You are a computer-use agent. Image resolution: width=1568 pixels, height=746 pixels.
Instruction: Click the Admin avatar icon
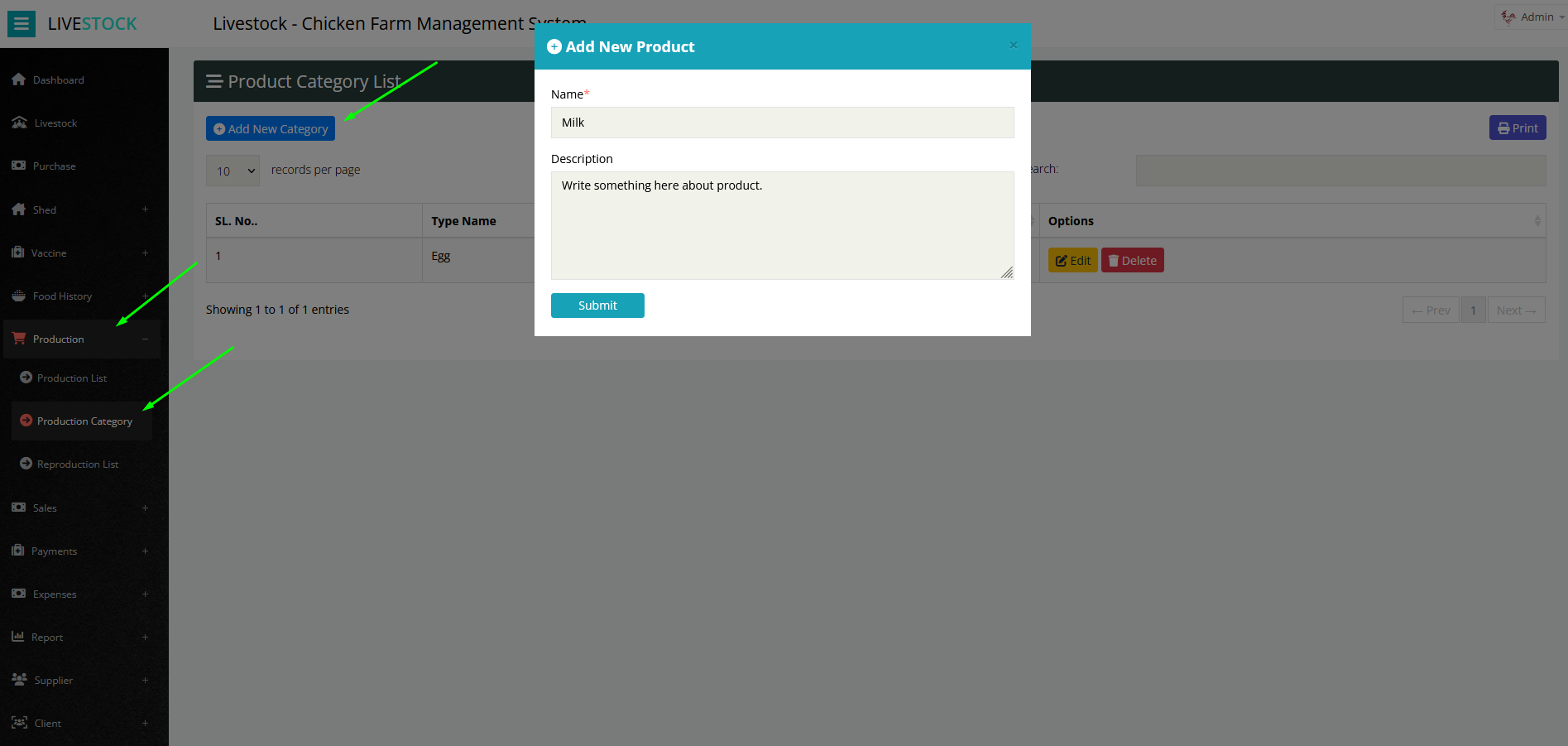(1508, 17)
